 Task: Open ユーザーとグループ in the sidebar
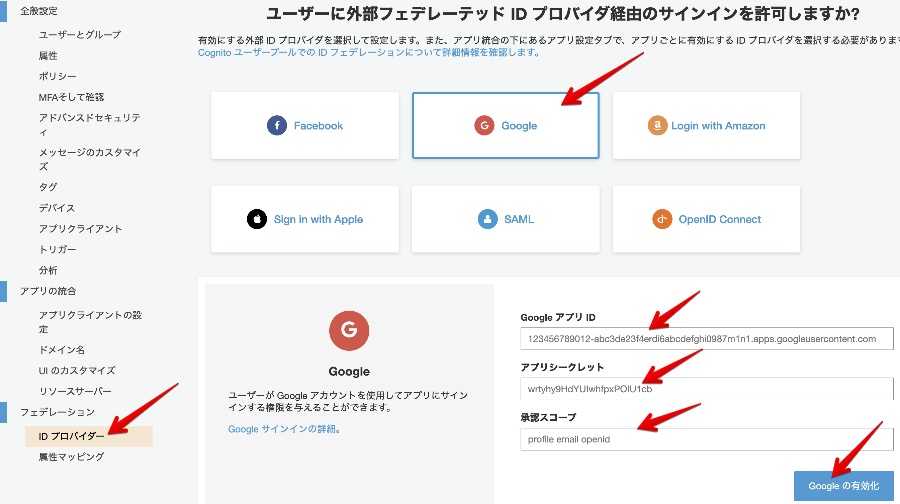(80, 34)
